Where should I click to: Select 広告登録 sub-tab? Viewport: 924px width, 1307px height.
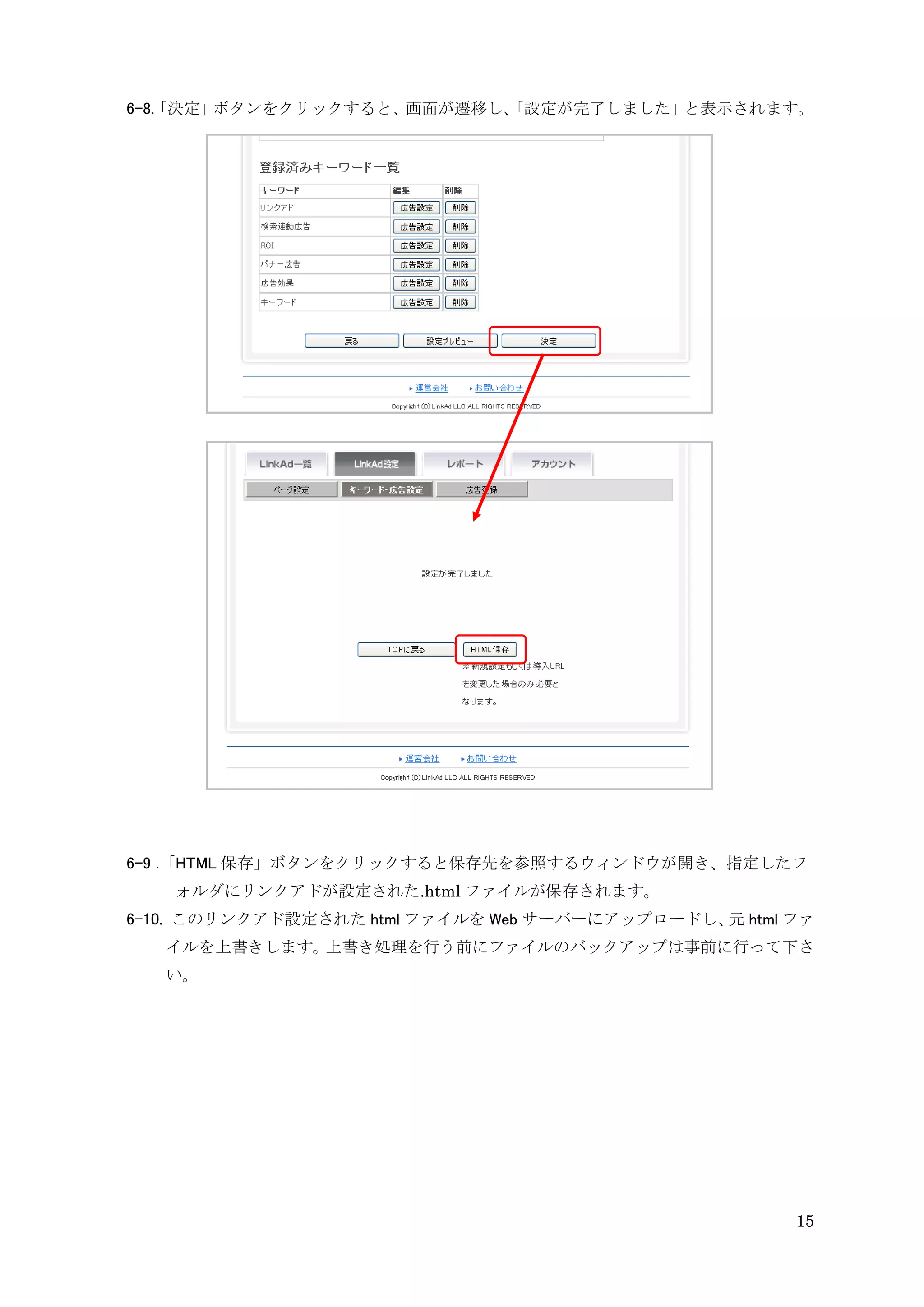482,490
